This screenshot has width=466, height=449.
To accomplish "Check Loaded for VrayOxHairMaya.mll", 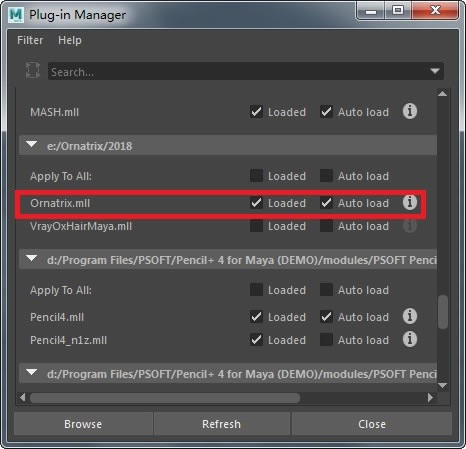I will [256, 226].
